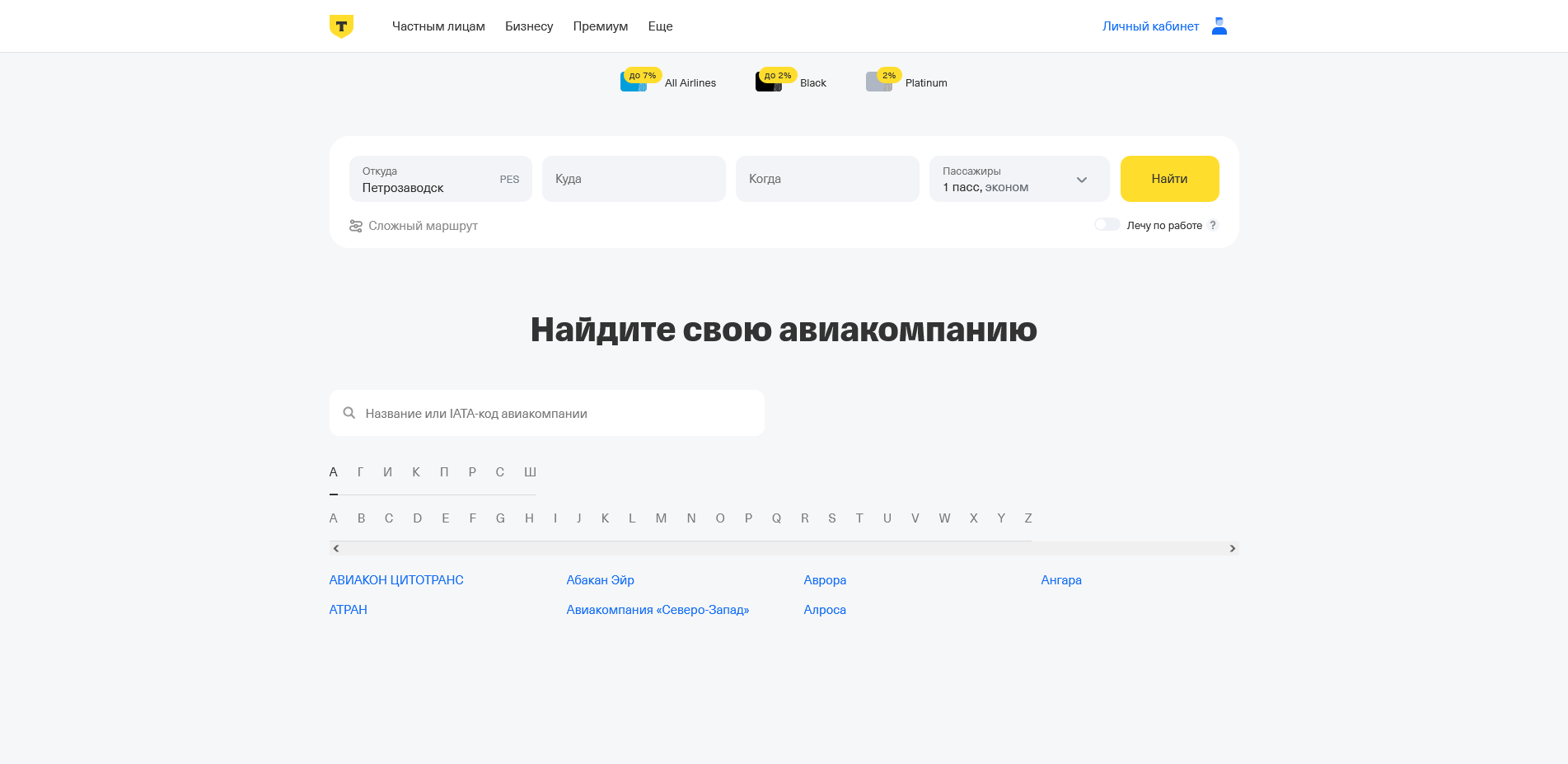Click the magnifier icon in airline search
Screen dimensions: 1568x764
(349, 413)
